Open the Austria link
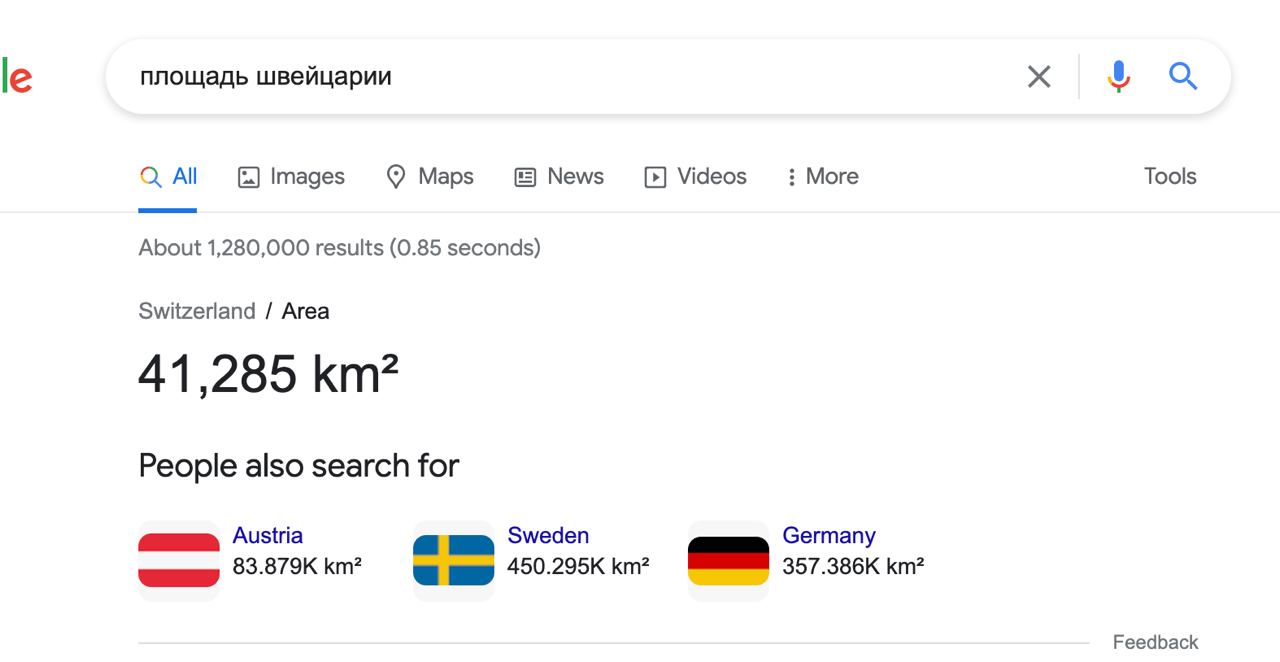1280x662 pixels. 267,535
